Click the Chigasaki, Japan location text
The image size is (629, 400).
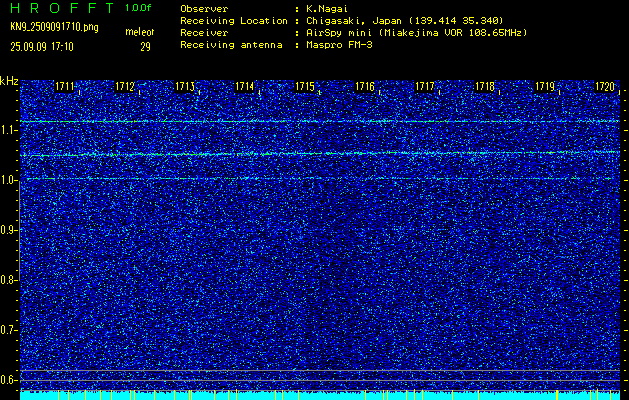pyautogui.click(x=405, y=21)
